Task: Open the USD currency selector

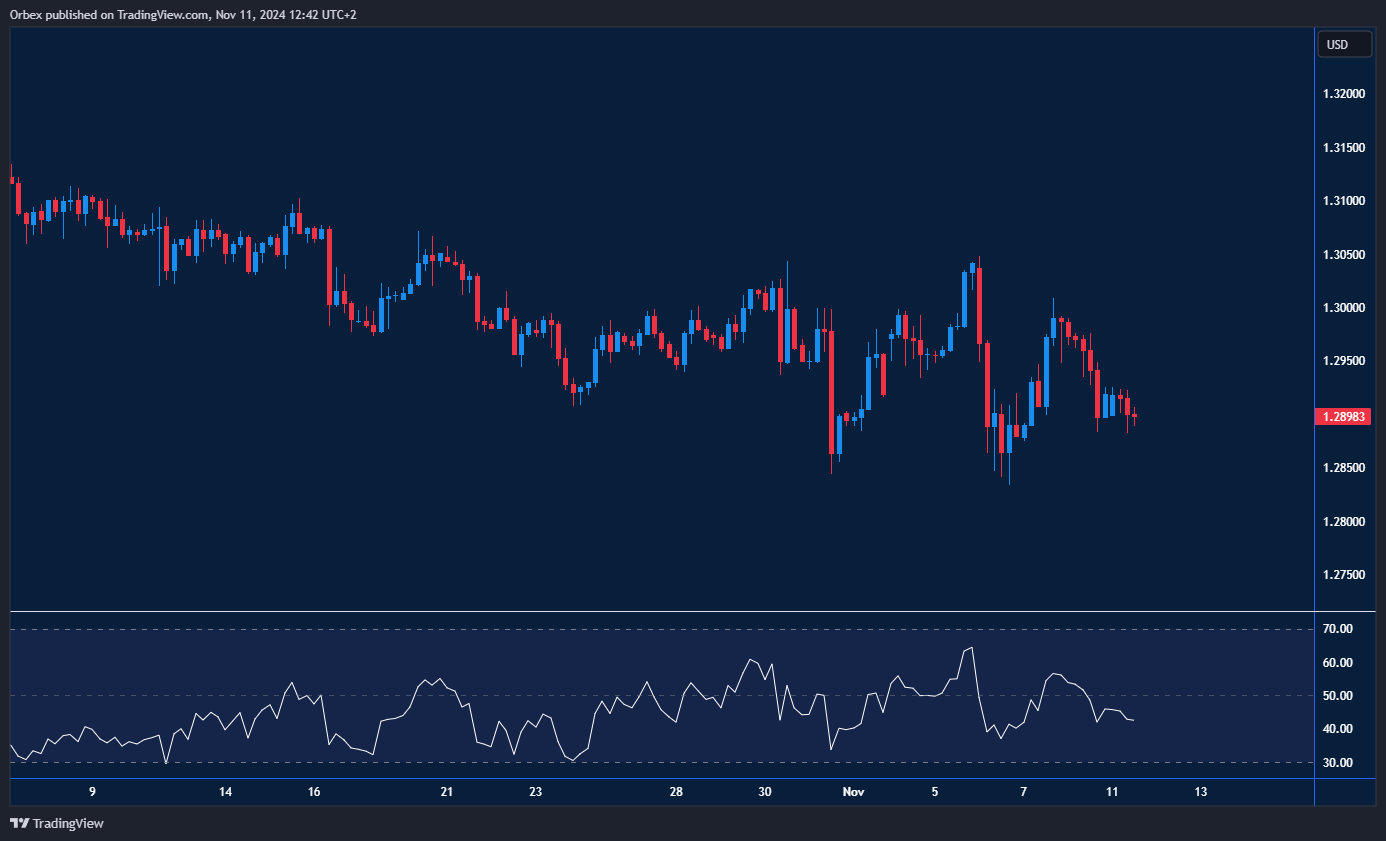Action: (x=1344, y=45)
